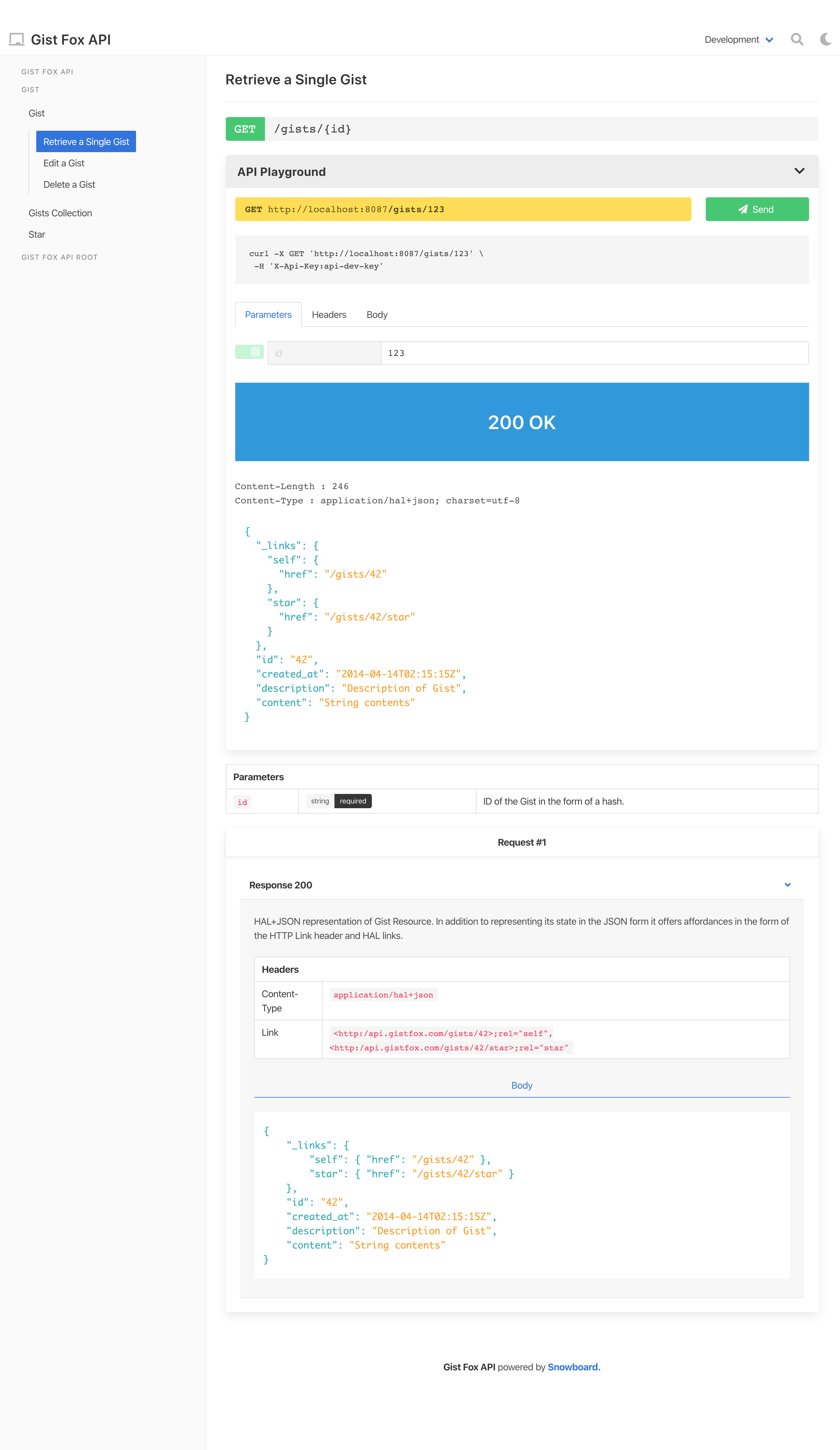This screenshot has width=840, height=1450.
Task: Click the paper plane Send button
Action: [x=757, y=209]
